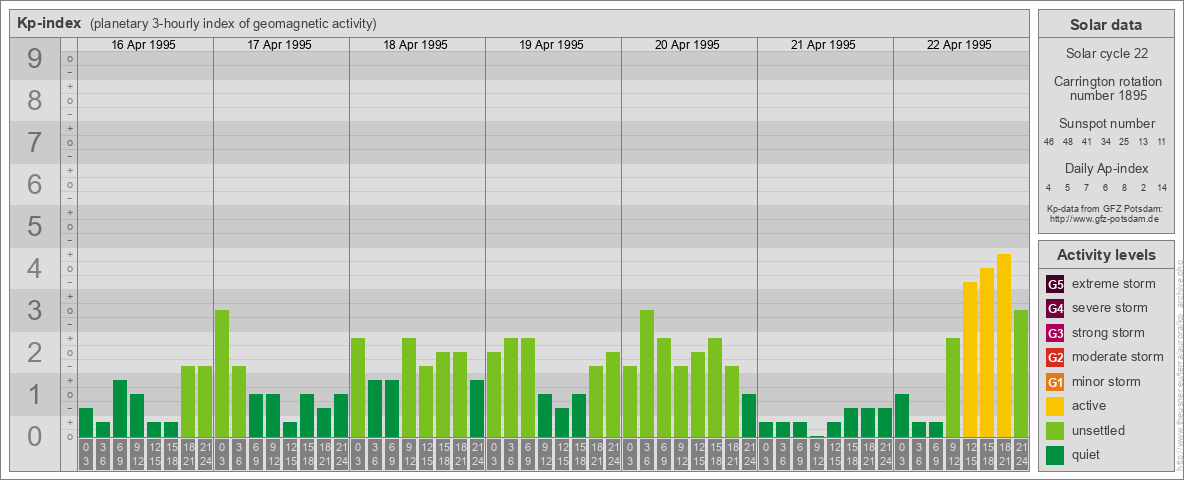Click sunspot number value 41
The height and width of the screenshot is (480, 1184).
(x=1087, y=142)
